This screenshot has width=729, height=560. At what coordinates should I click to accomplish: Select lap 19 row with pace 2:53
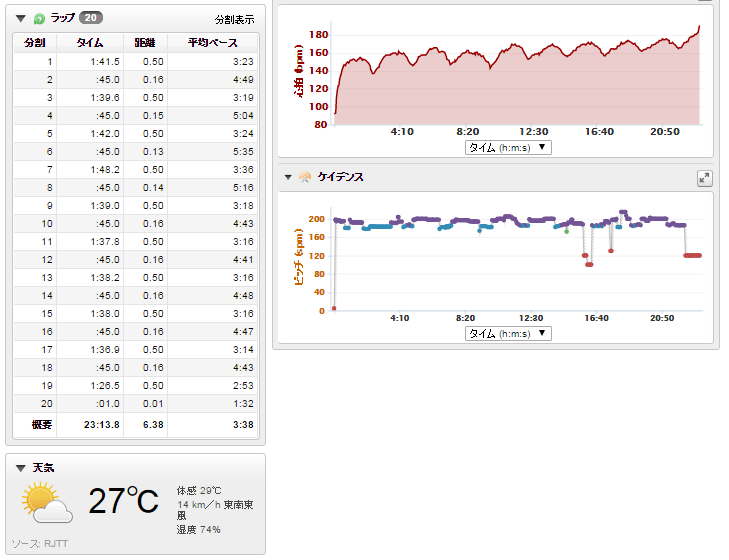click(x=135, y=384)
